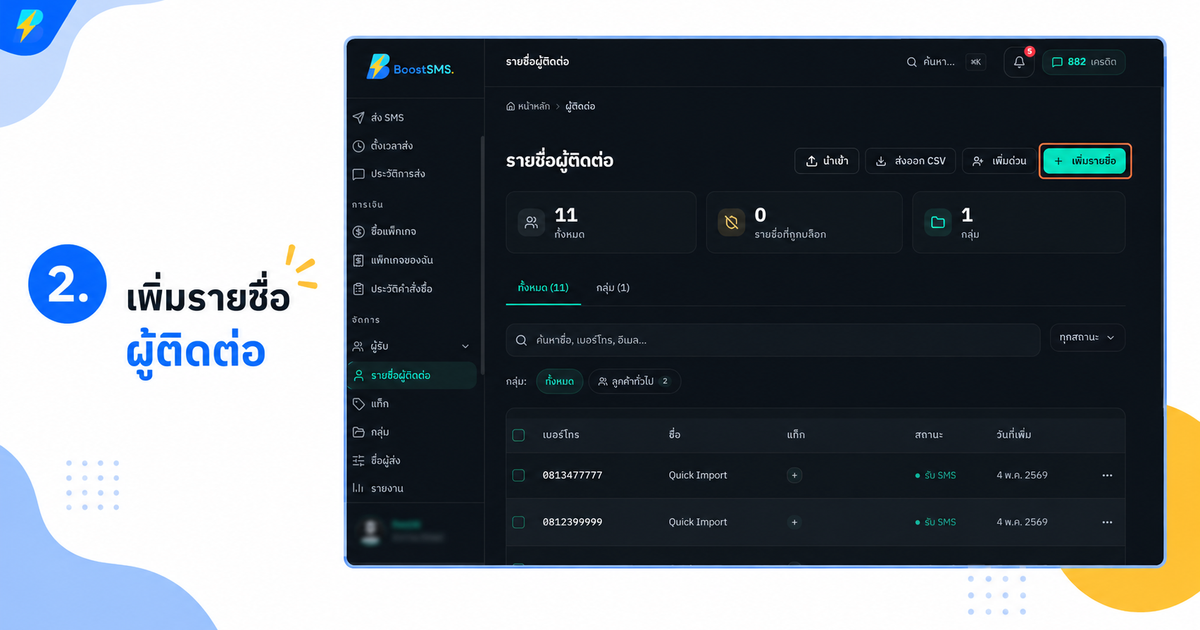Image resolution: width=1200 pixels, height=630 pixels.
Task: Click the groups folder icon in sidebar
Action: click(359, 432)
